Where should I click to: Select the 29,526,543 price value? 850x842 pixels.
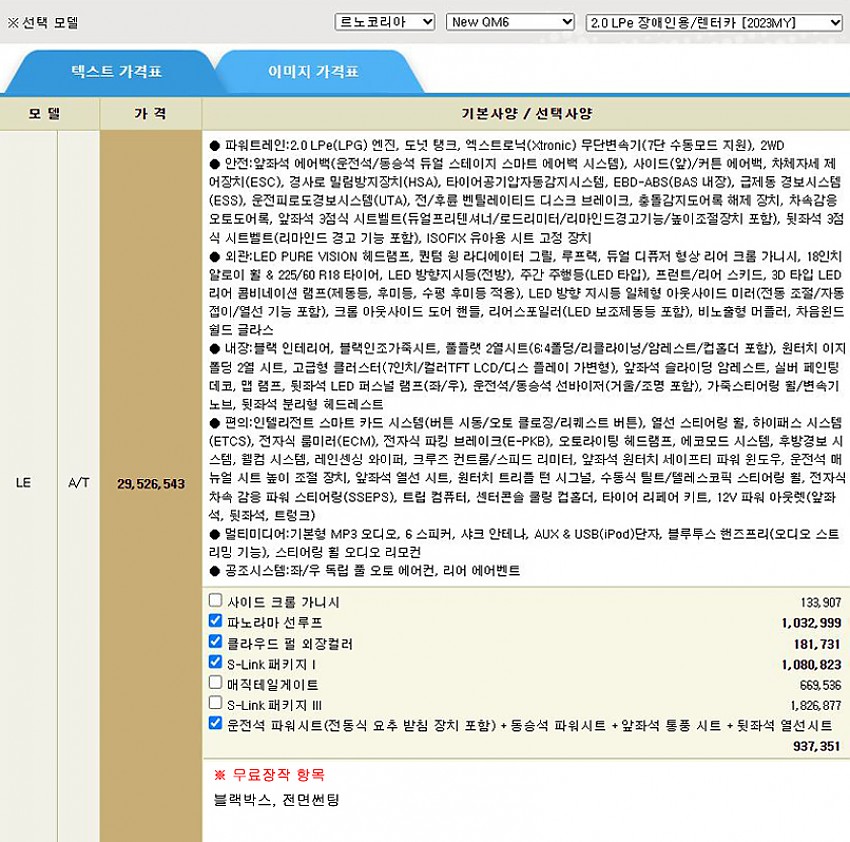(151, 483)
